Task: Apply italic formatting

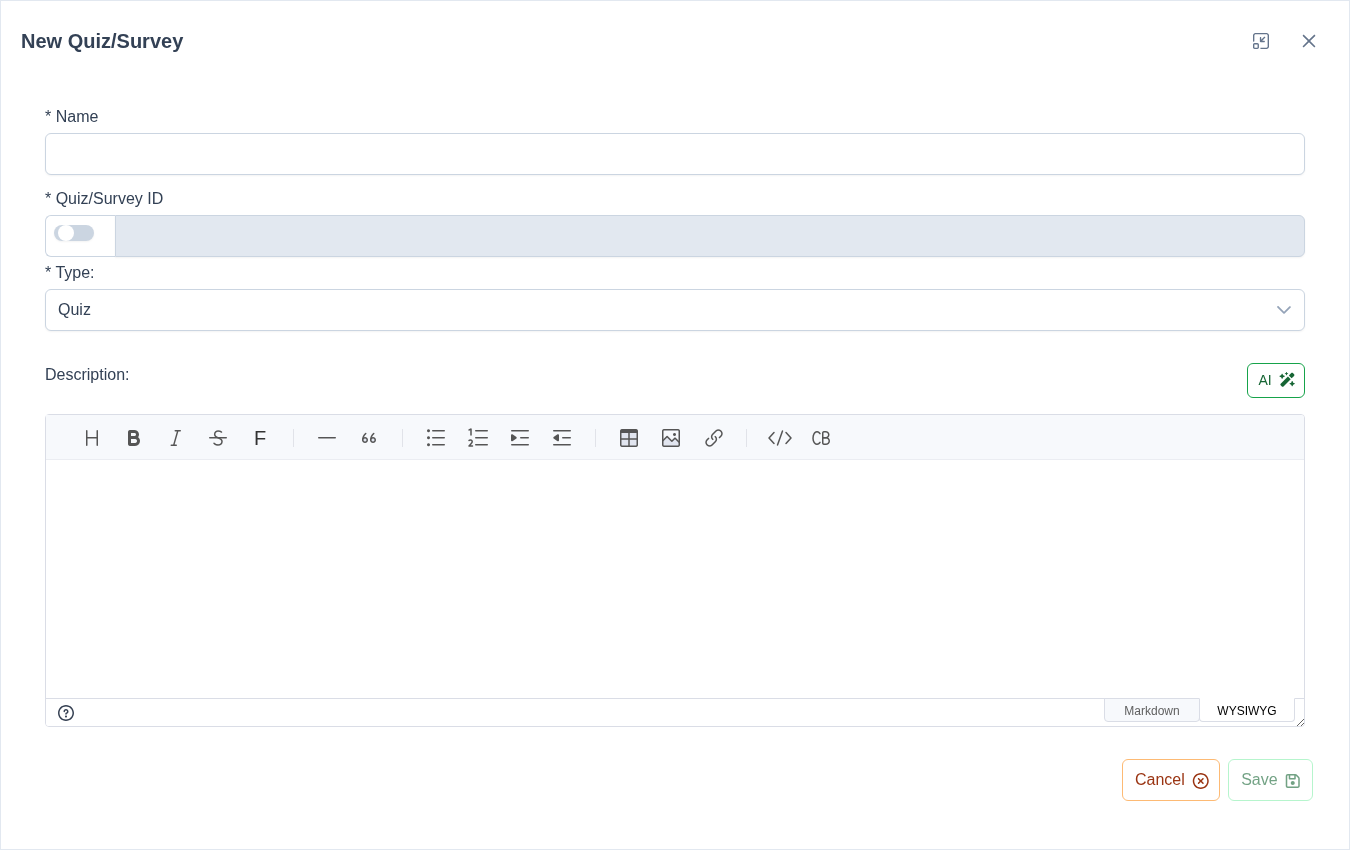Action: tap(176, 438)
